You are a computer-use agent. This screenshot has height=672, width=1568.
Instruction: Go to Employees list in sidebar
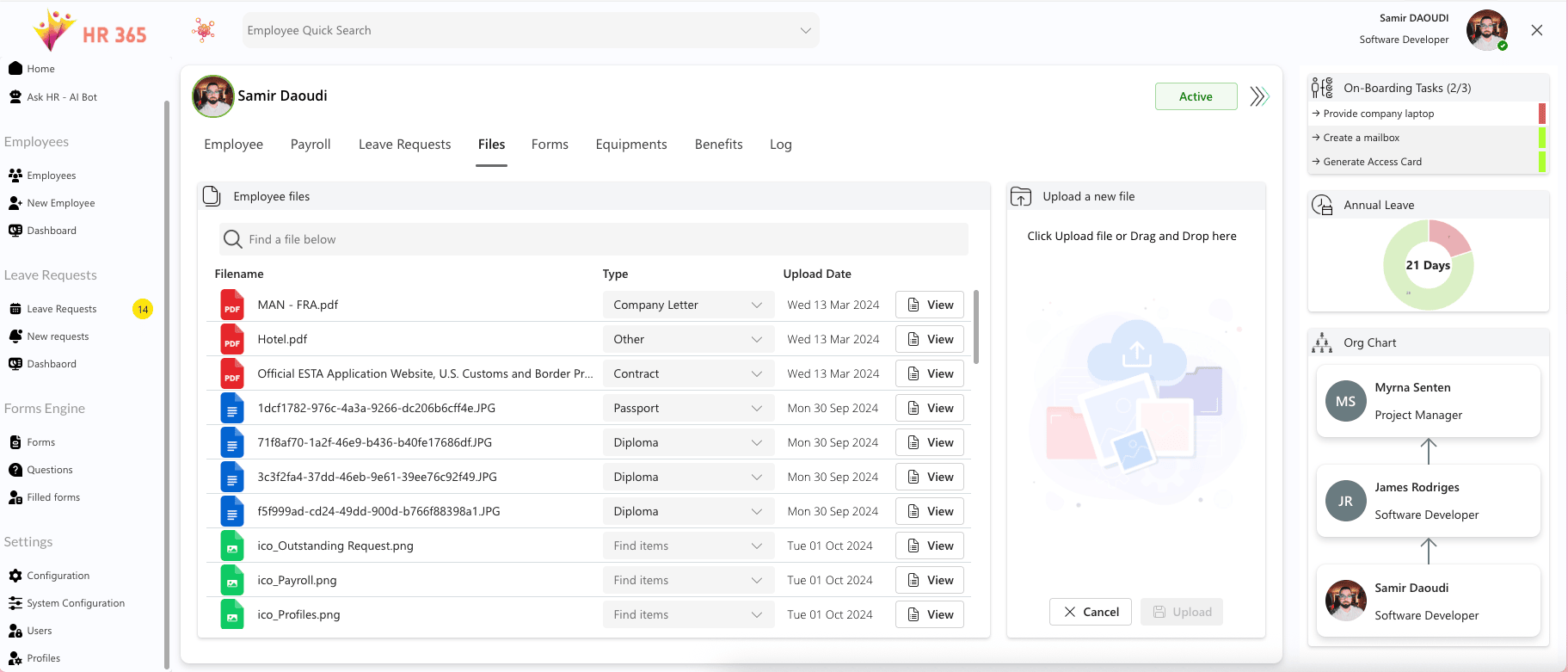42,176
